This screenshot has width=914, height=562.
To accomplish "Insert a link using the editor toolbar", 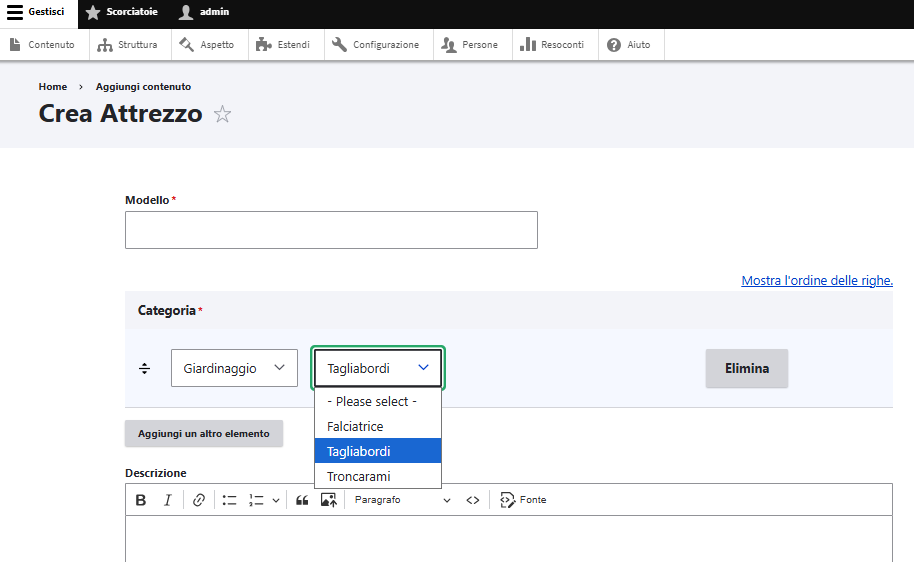I will pyautogui.click(x=199, y=500).
